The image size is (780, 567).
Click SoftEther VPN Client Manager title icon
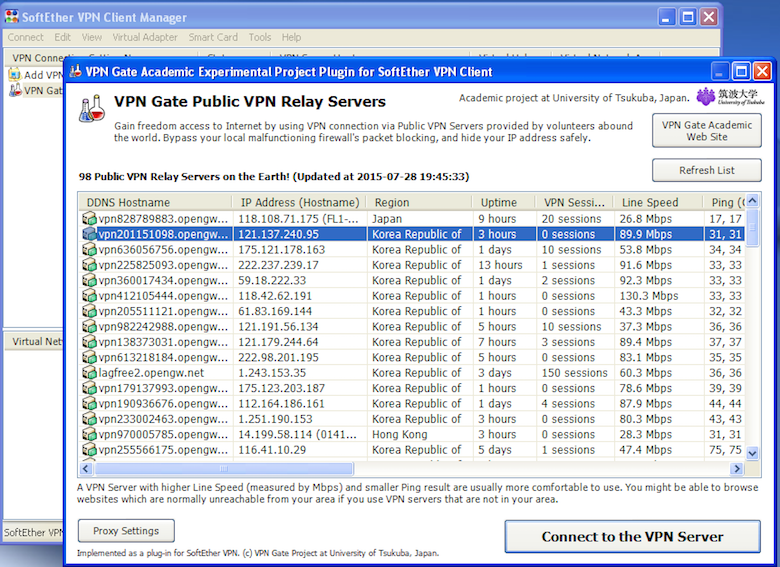[11, 17]
